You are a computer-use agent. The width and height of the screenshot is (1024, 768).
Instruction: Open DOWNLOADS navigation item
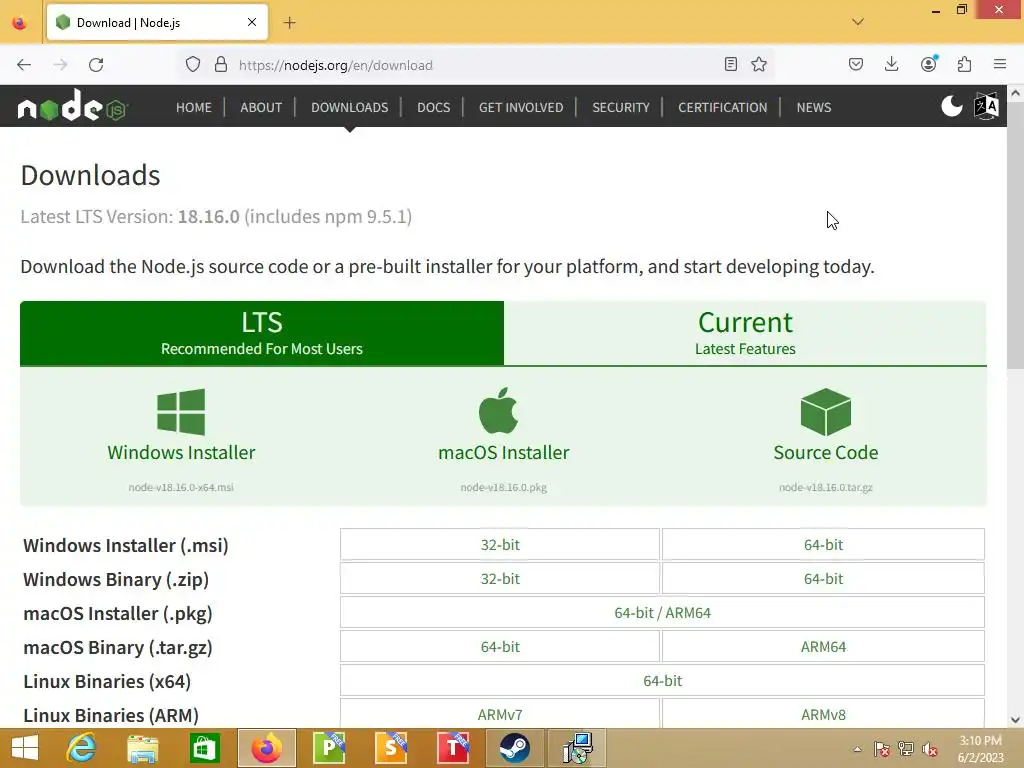349,107
